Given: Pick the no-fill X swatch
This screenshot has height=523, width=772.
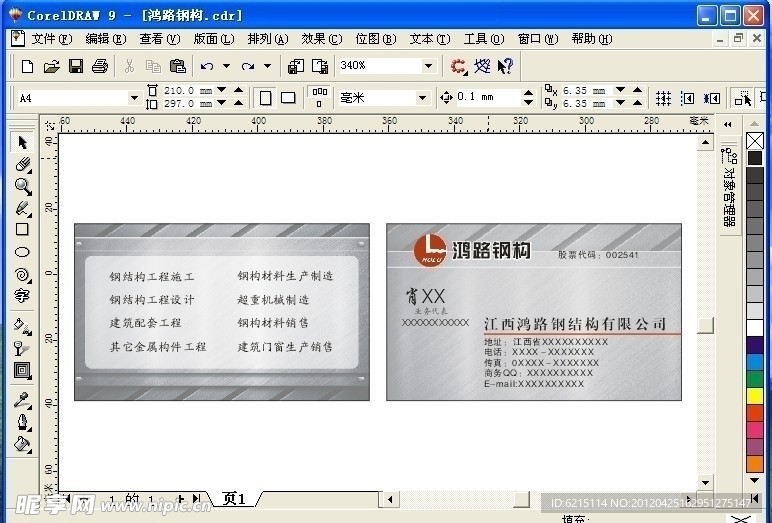Looking at the screenshot, I should 755,141.
